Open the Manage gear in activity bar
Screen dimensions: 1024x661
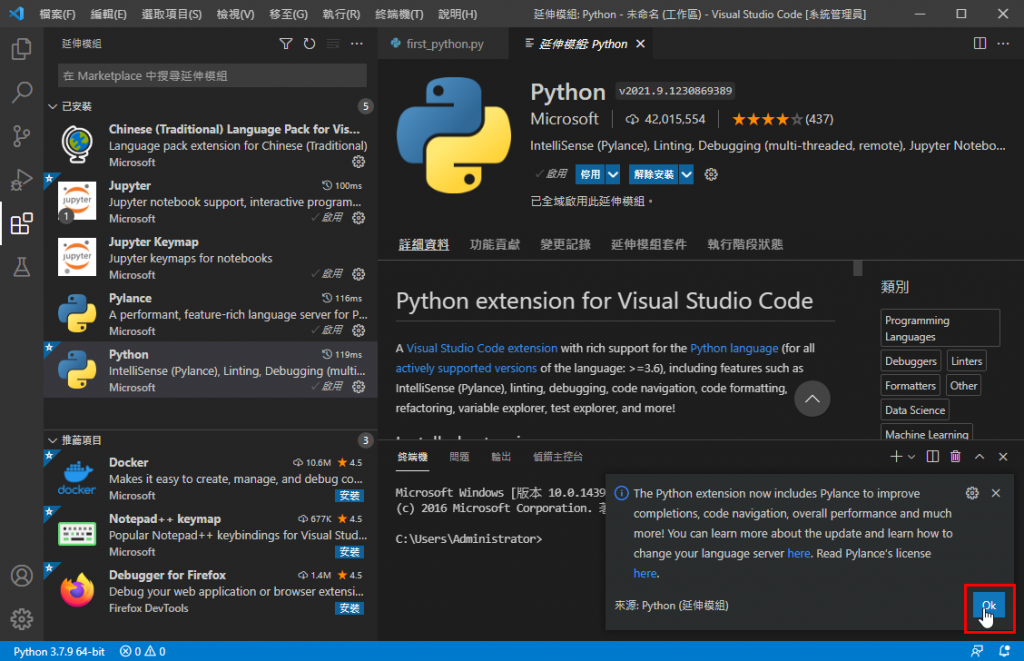click(21, 619)
